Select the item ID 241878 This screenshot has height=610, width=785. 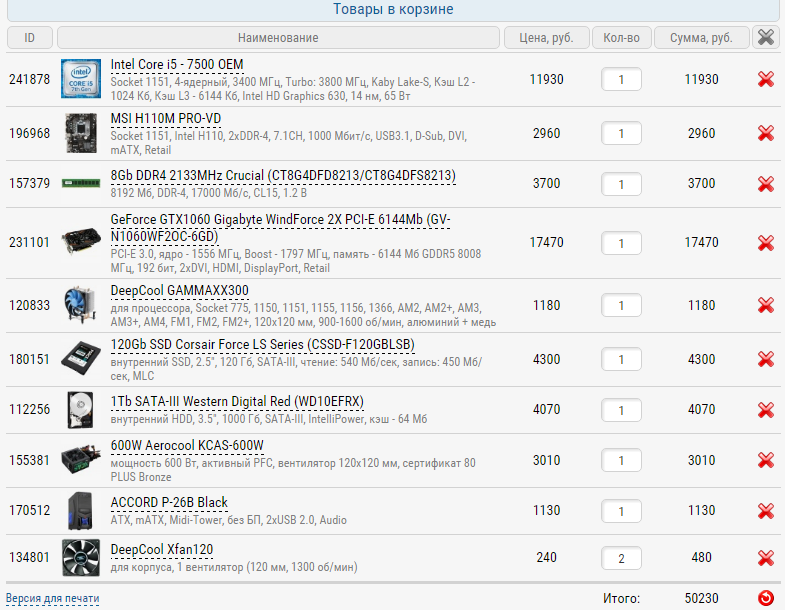[x=30, y=79]
